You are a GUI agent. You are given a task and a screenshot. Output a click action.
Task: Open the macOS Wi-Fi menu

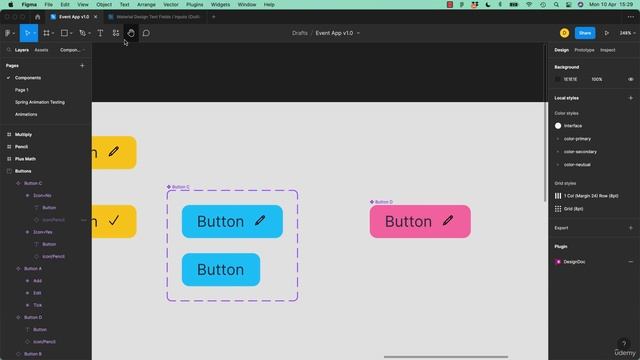pyautogui.click(x=529, y=4)
